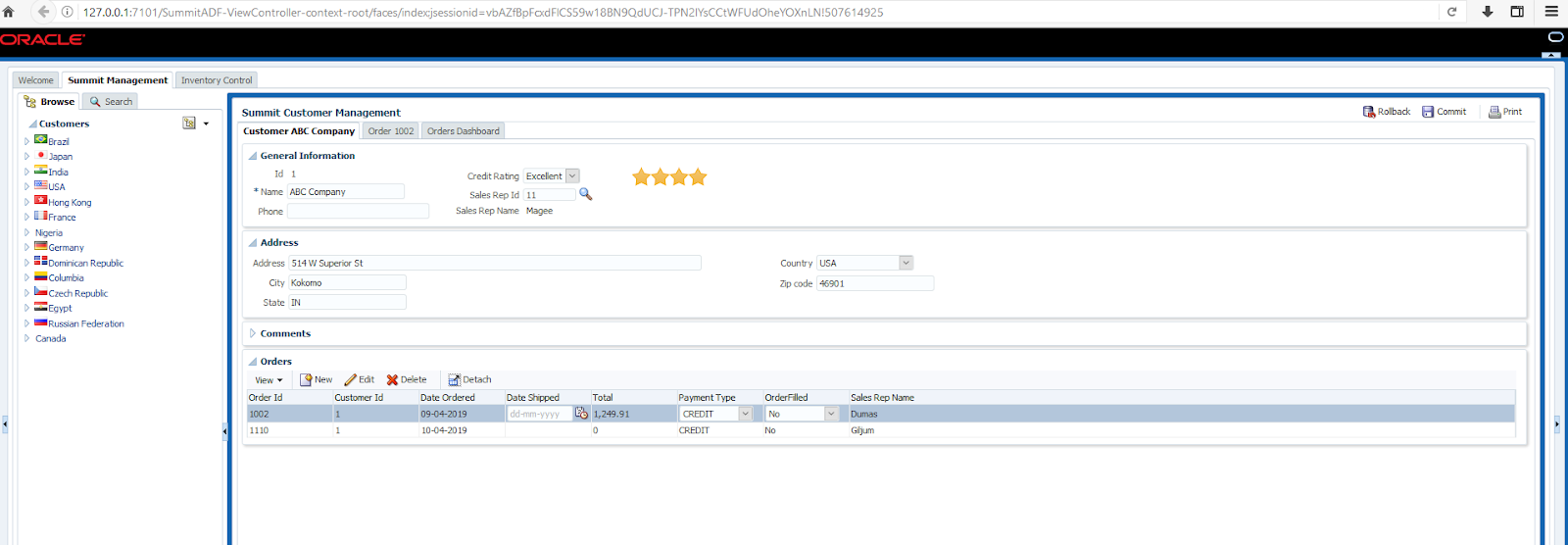Click the Russian Federation flag icon

pyautogui.click(x=41, y=322)
